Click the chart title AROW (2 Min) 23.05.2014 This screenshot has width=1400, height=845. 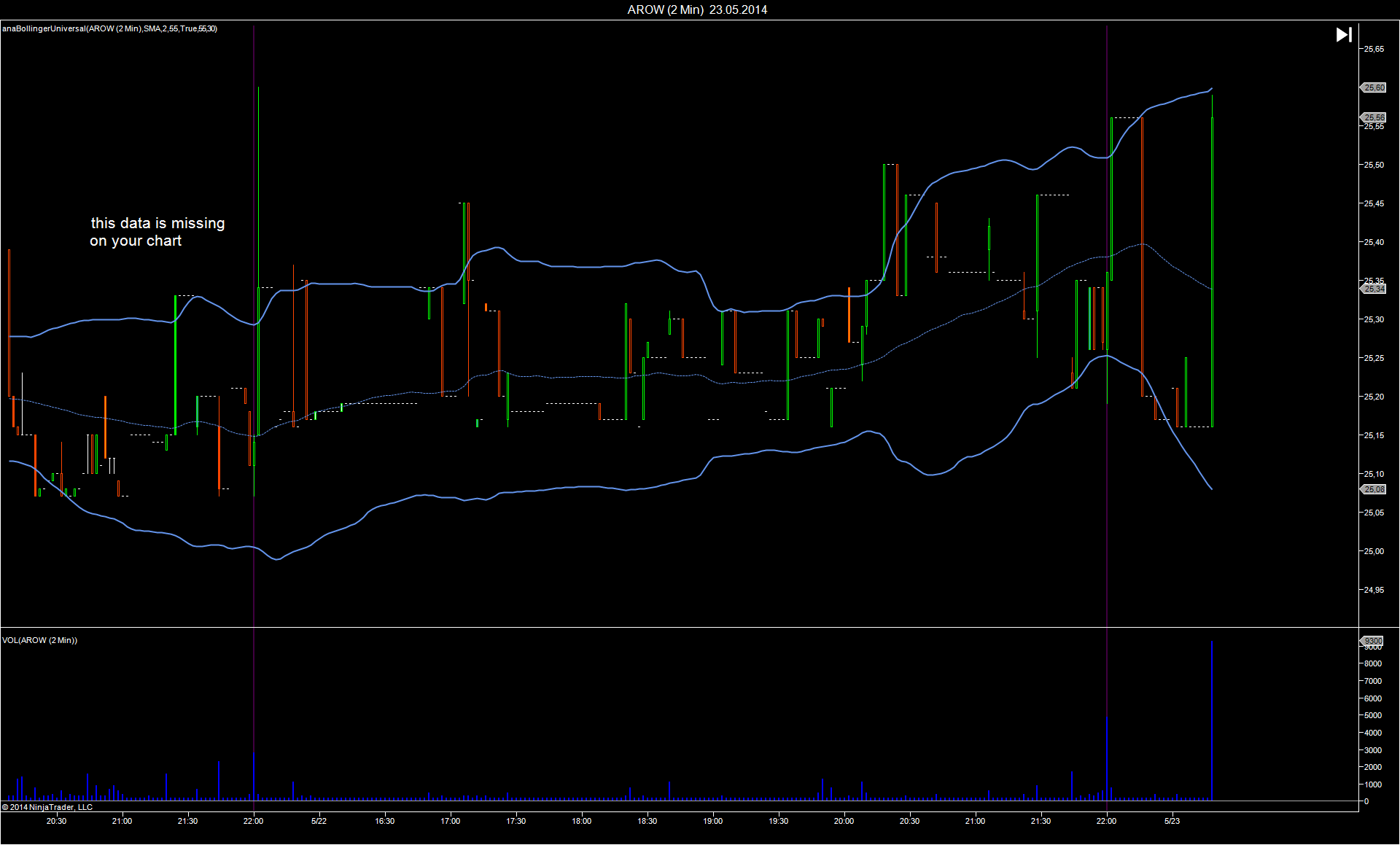697,9
